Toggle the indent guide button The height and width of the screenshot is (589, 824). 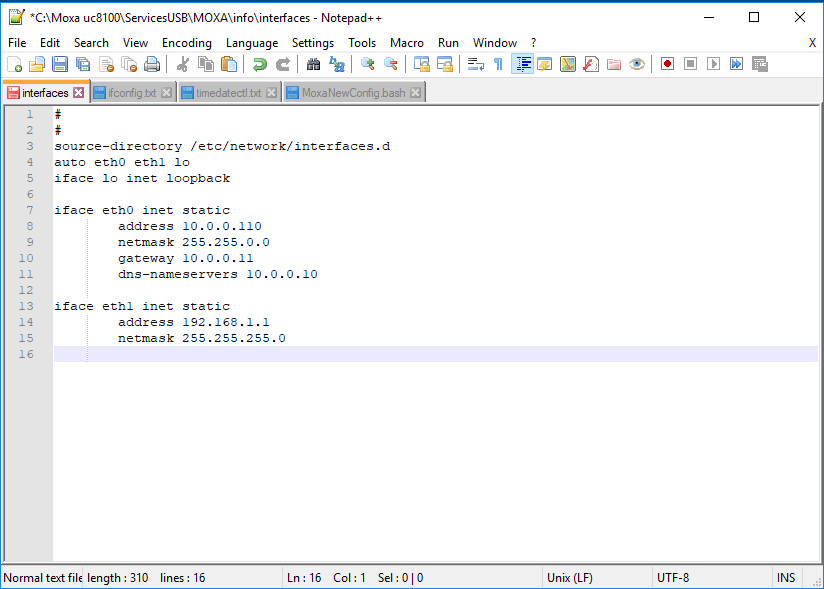click(522, 64)
